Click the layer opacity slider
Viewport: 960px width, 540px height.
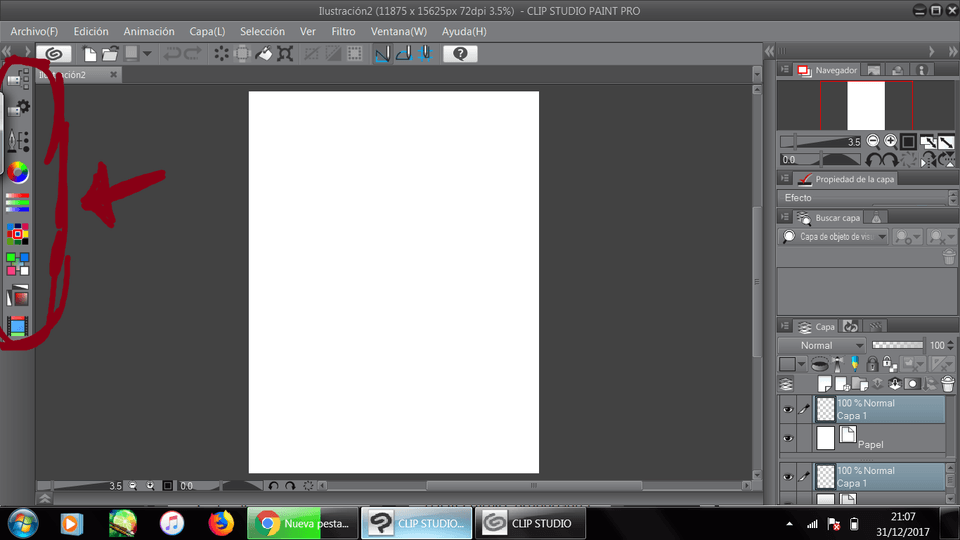coord(898,345)
